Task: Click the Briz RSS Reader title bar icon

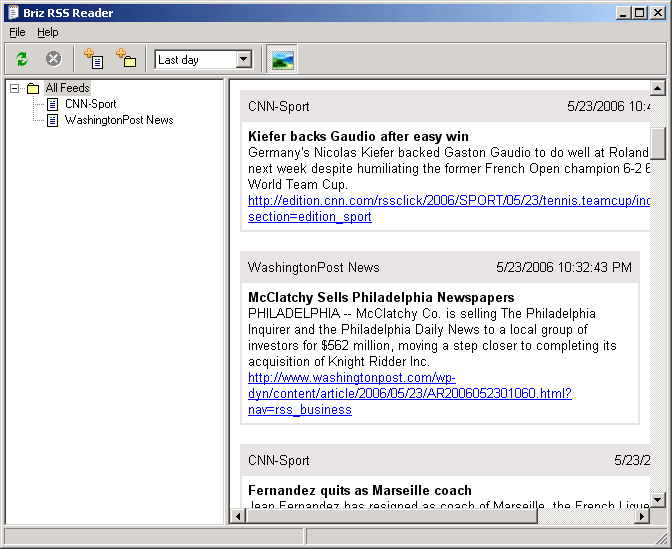Action: coord(14,12)
